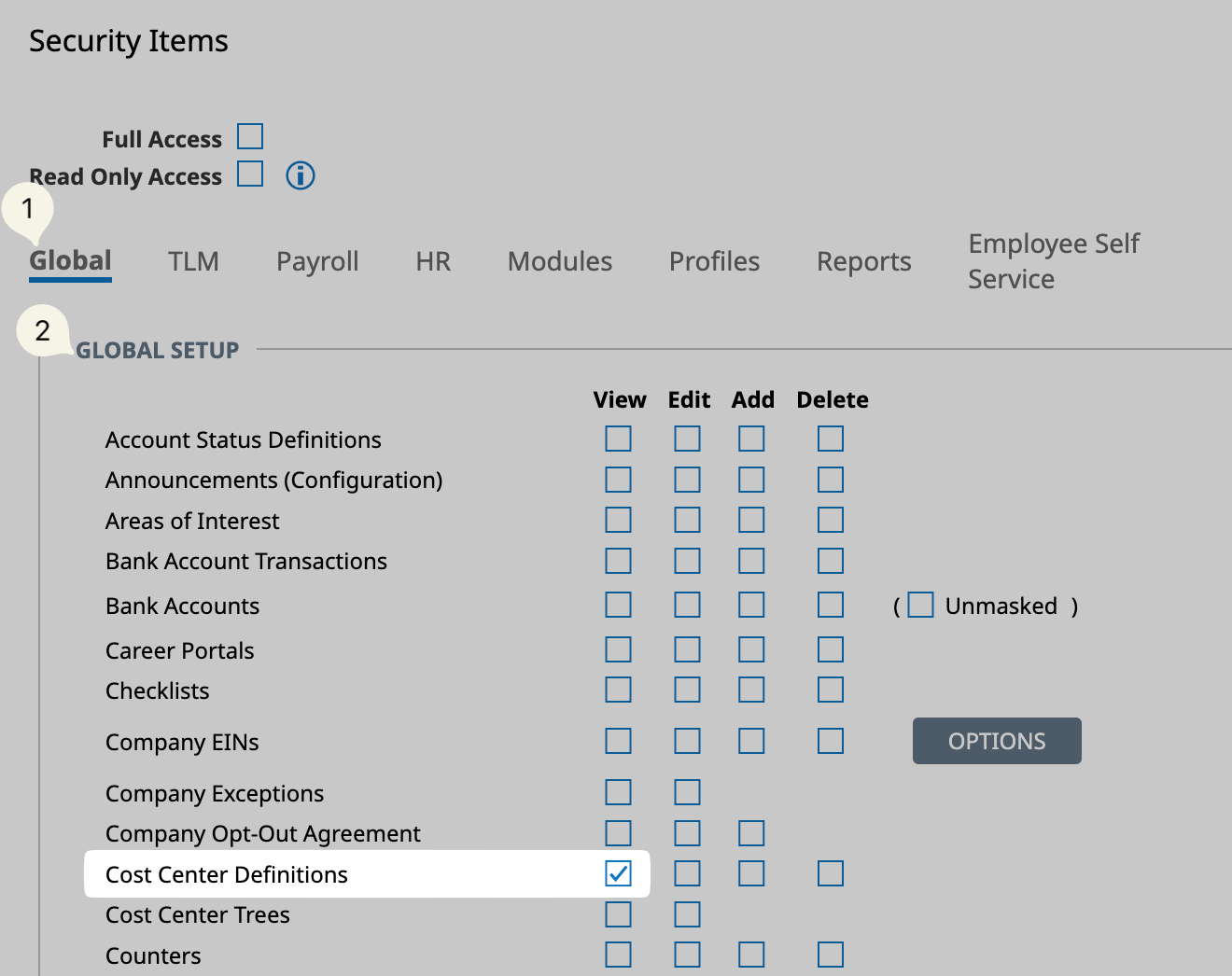Image resolution: width=1232 pixels, height=976 pixels.
Task: Check View for Account Status Definitions
Action: pyautogui.click(x=618, y=439)
